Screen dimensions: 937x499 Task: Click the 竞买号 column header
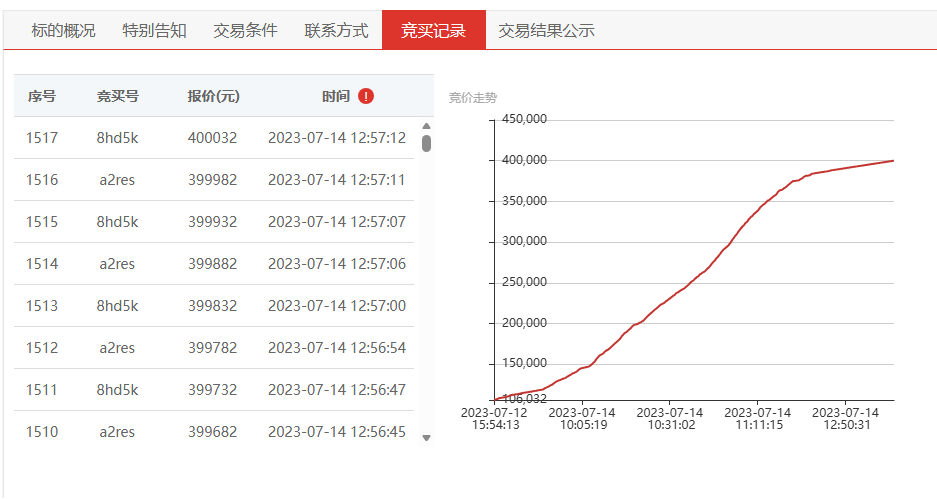(118, 96)
